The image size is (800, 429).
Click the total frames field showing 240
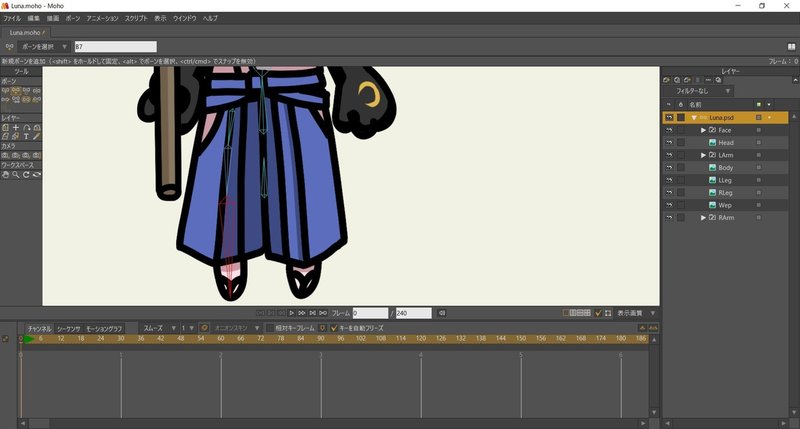pos(414,313)
